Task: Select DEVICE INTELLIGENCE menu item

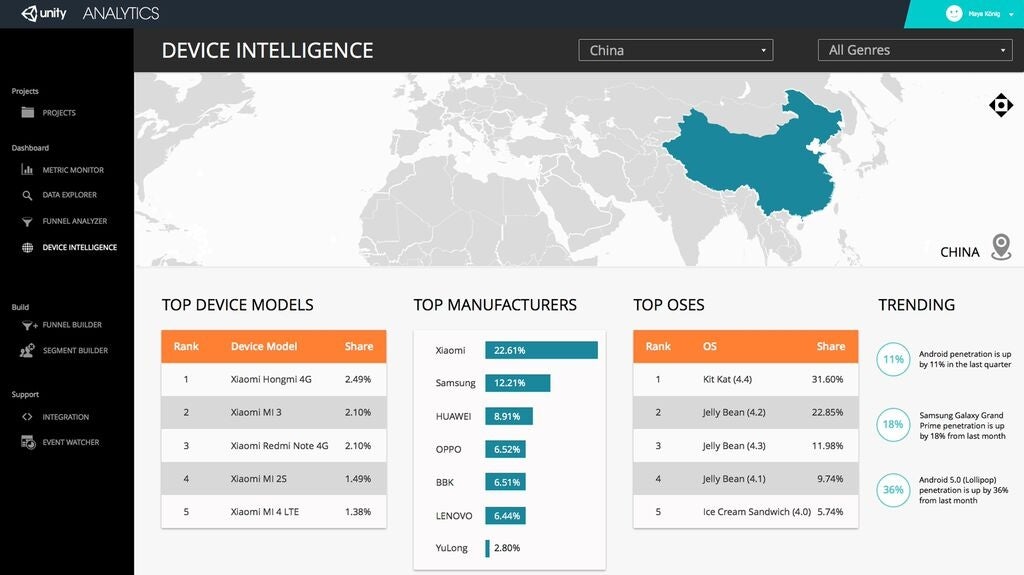Action: click(x=80, y=248)
